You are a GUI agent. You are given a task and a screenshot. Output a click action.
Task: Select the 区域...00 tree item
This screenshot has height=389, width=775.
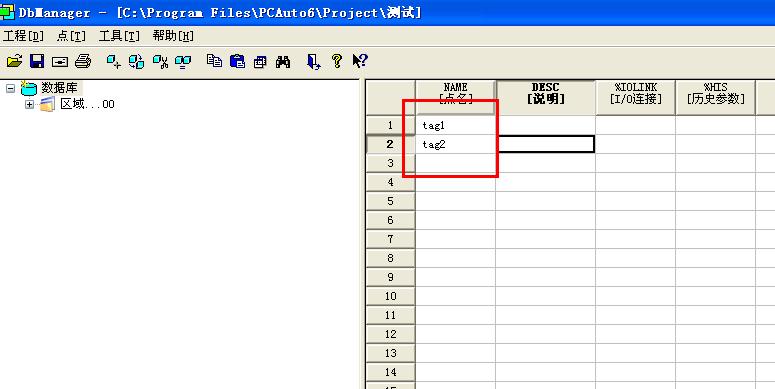(87, 104)
